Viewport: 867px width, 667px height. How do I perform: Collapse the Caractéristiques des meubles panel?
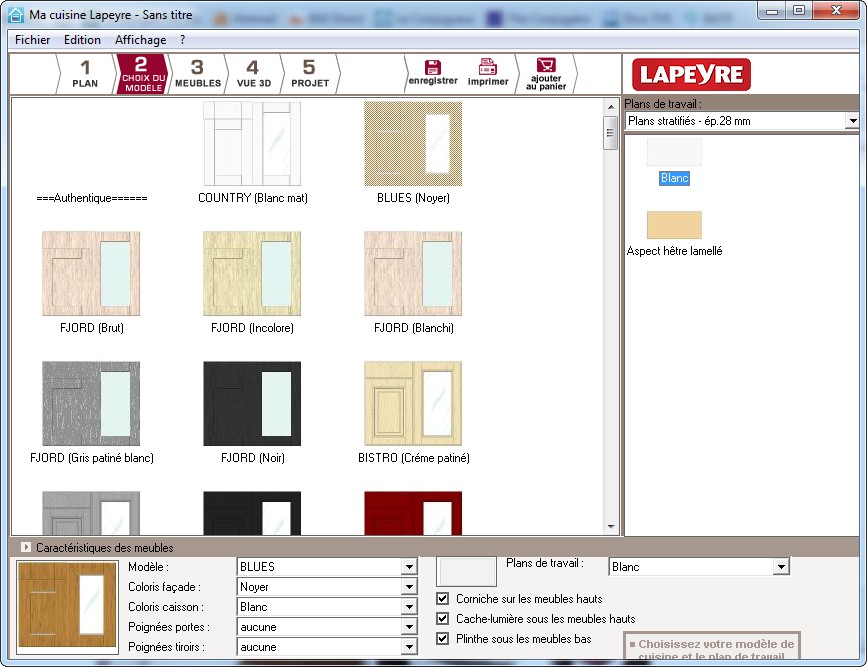25,548
